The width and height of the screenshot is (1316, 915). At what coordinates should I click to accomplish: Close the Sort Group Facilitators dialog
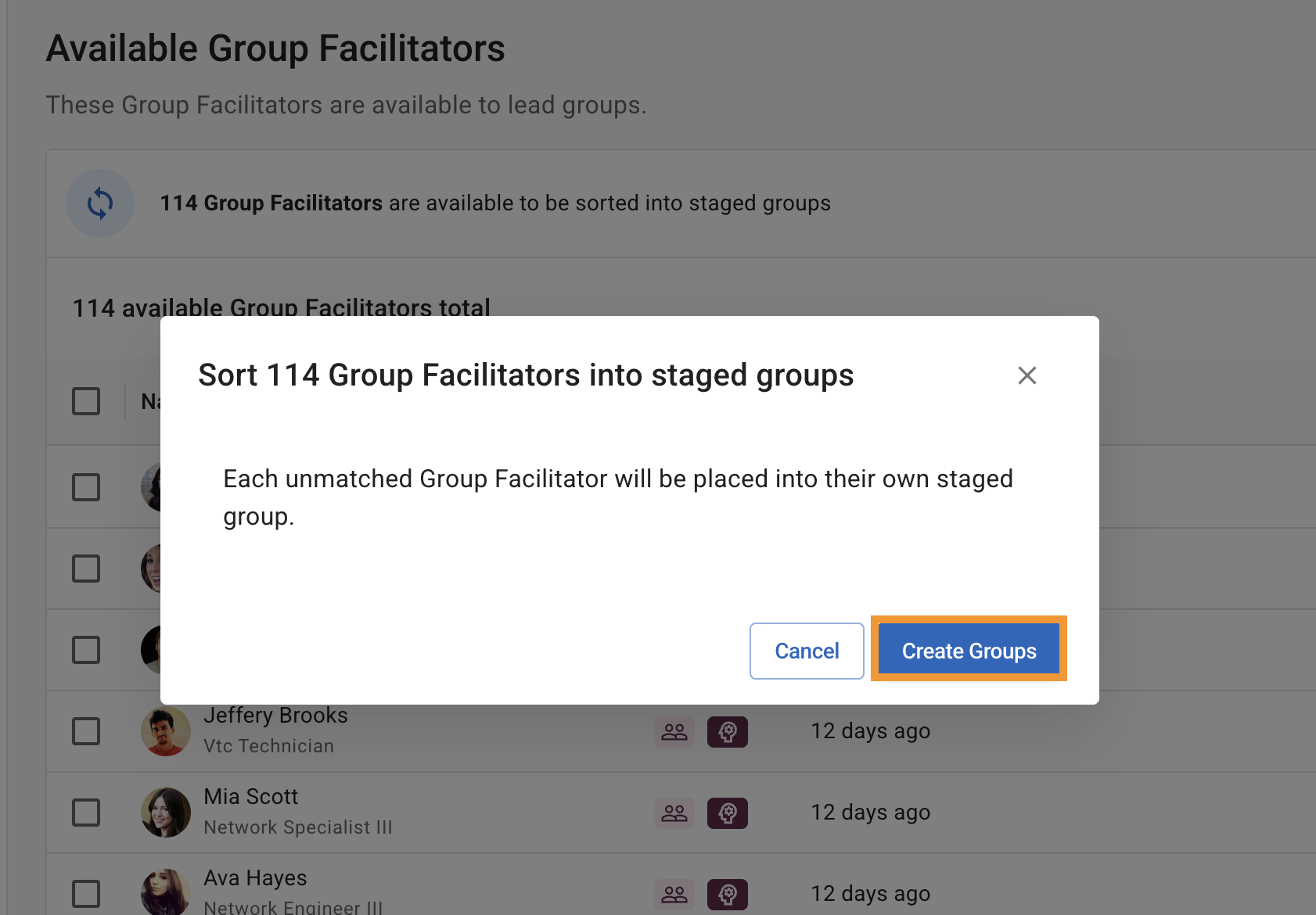point(1027,375)
